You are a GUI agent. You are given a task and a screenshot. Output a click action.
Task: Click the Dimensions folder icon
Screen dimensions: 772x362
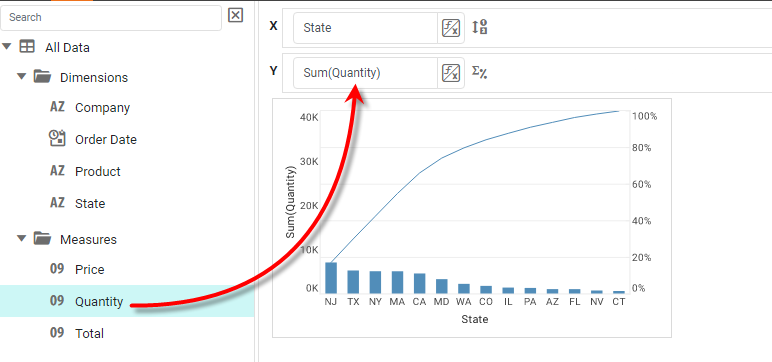pyautogui.click(x=42, y=76)
